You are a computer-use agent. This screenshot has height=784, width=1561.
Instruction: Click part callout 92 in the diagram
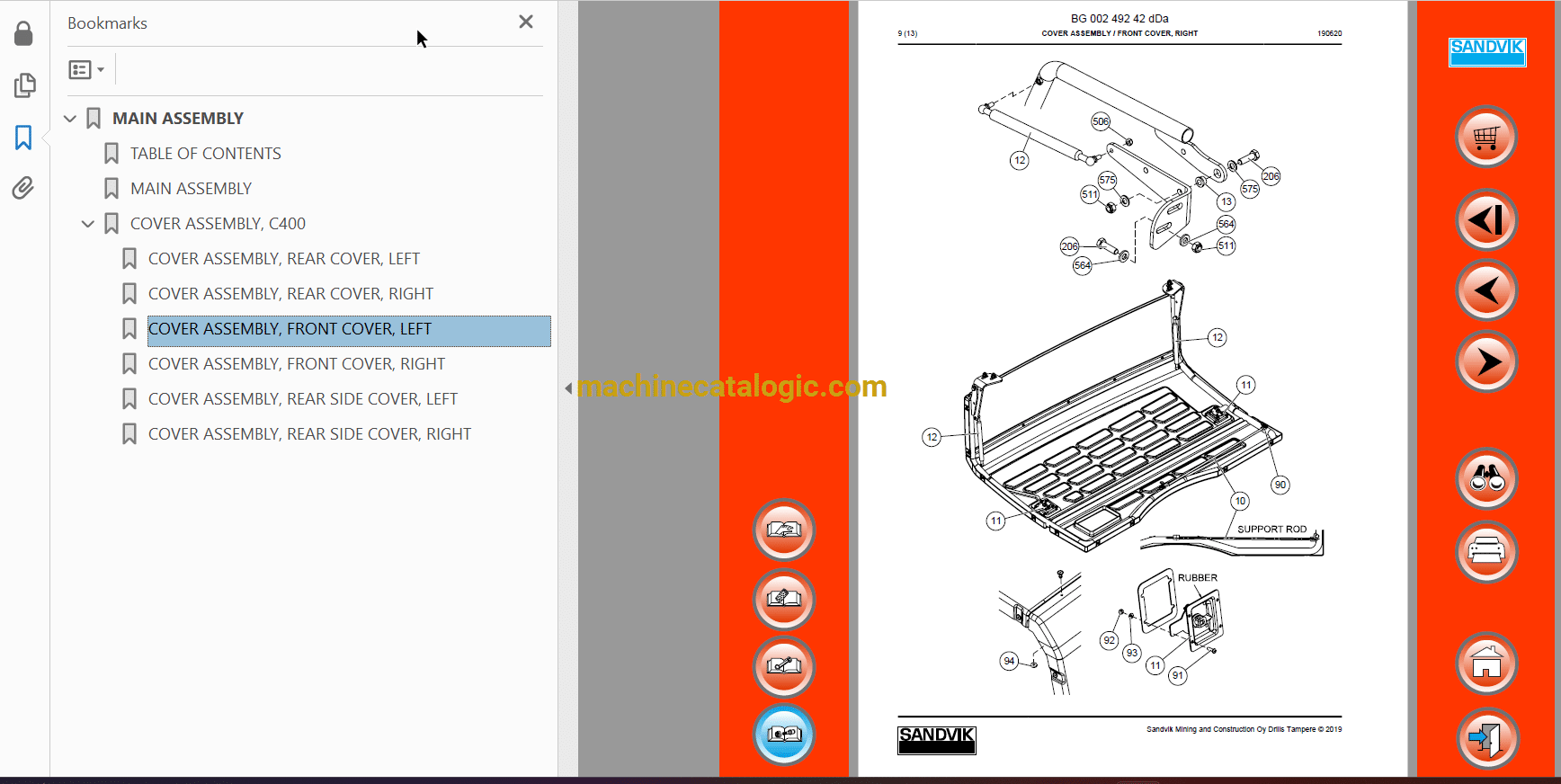(1110, 640)
